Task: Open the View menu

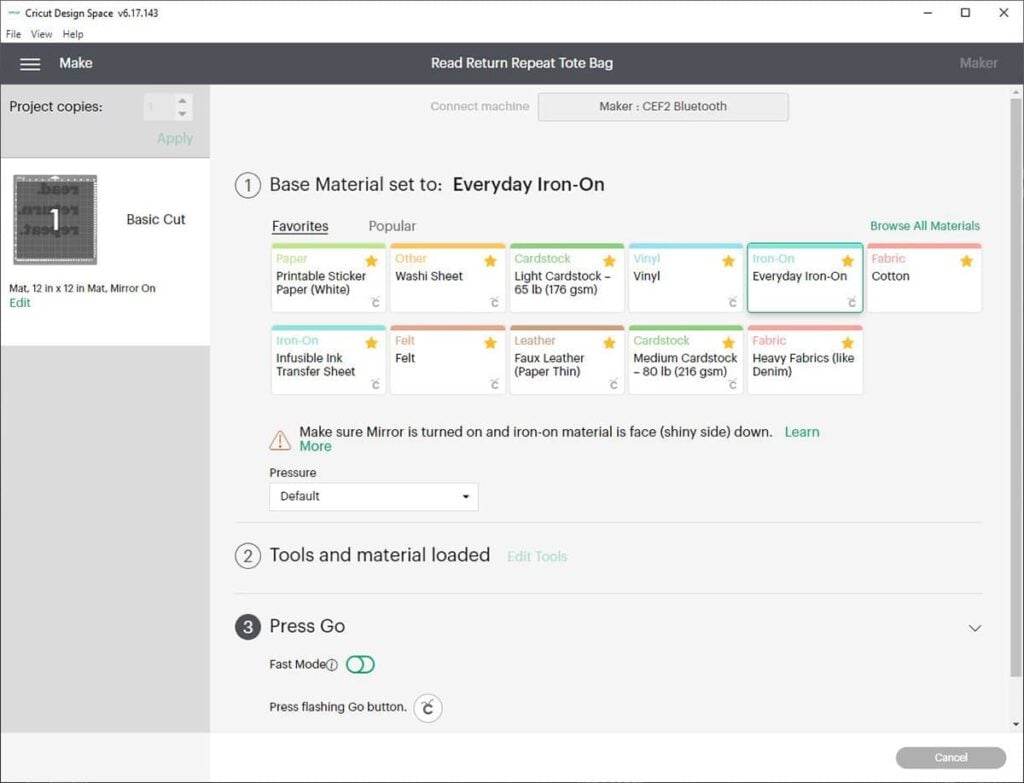Action: click(41, 34)
